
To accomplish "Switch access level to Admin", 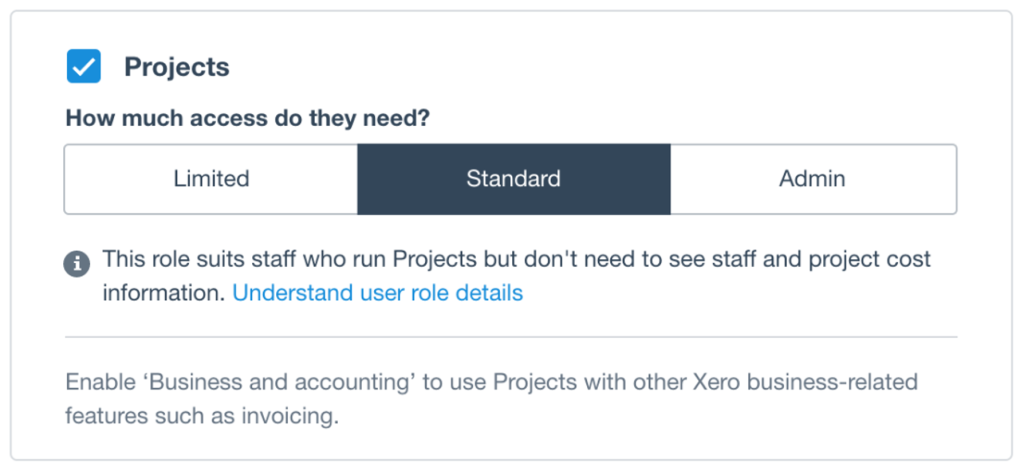I will (x=813, y=179).
